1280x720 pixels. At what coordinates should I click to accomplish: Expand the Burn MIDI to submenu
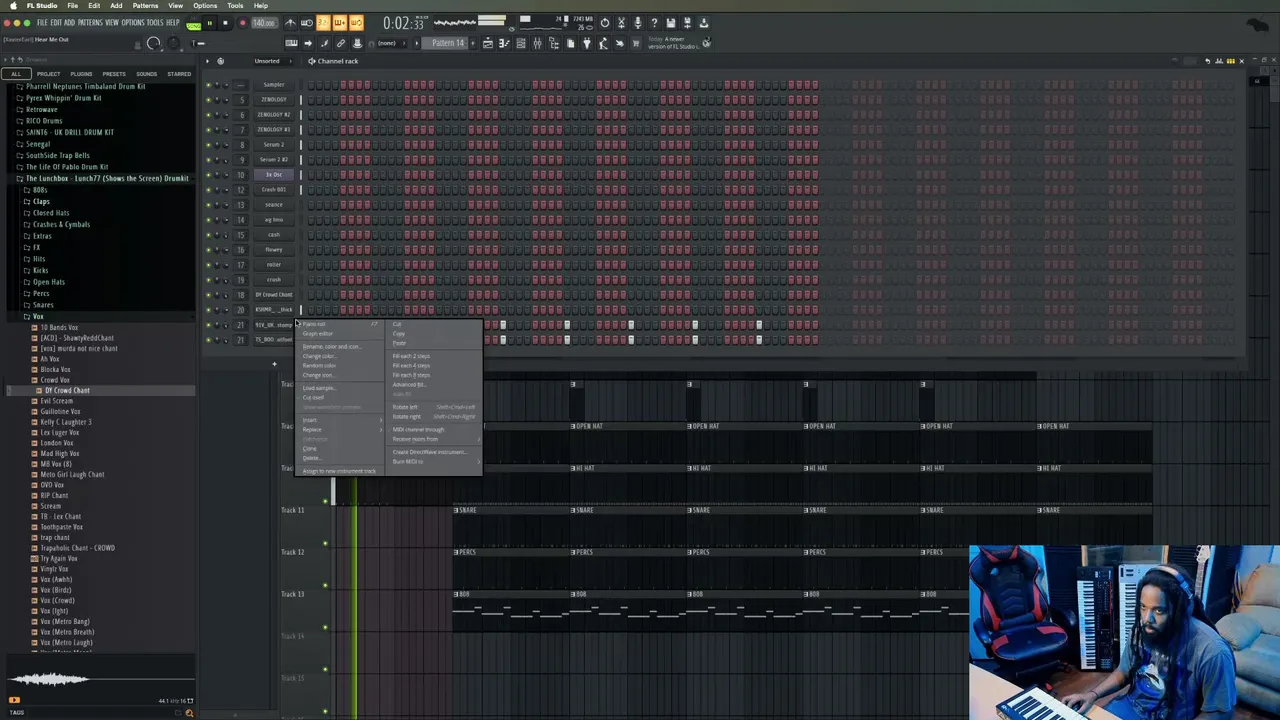coord(434,461)
